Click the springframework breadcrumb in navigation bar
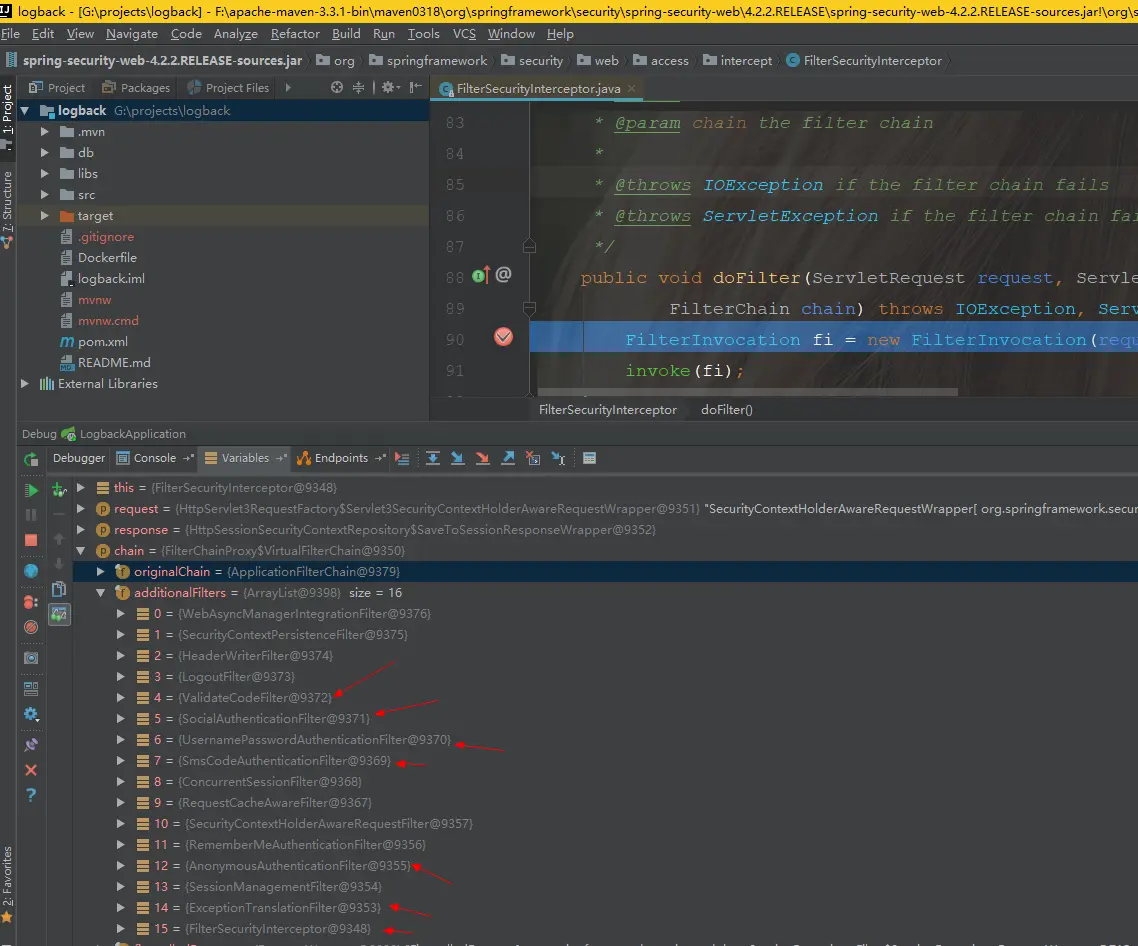Screen dimensions: 1138x946 [x=437, y=61]
